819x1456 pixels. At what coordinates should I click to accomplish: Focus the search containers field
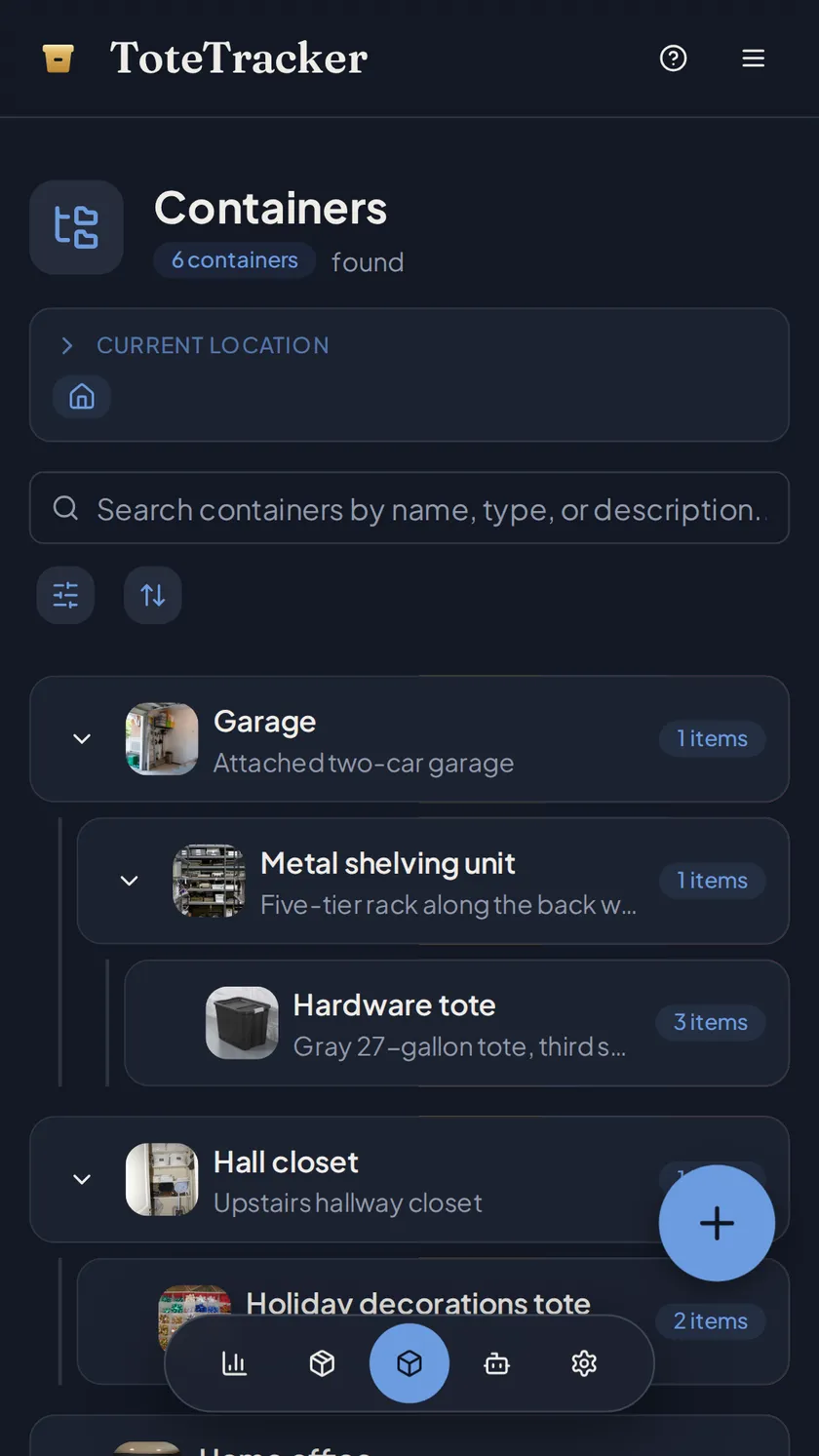point(409,508)
